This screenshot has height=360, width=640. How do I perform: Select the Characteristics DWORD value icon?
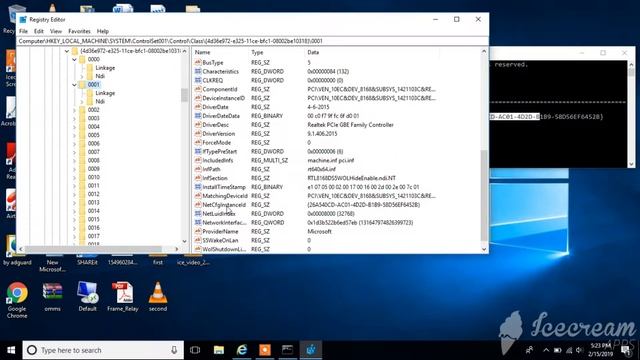coord(198,71)
